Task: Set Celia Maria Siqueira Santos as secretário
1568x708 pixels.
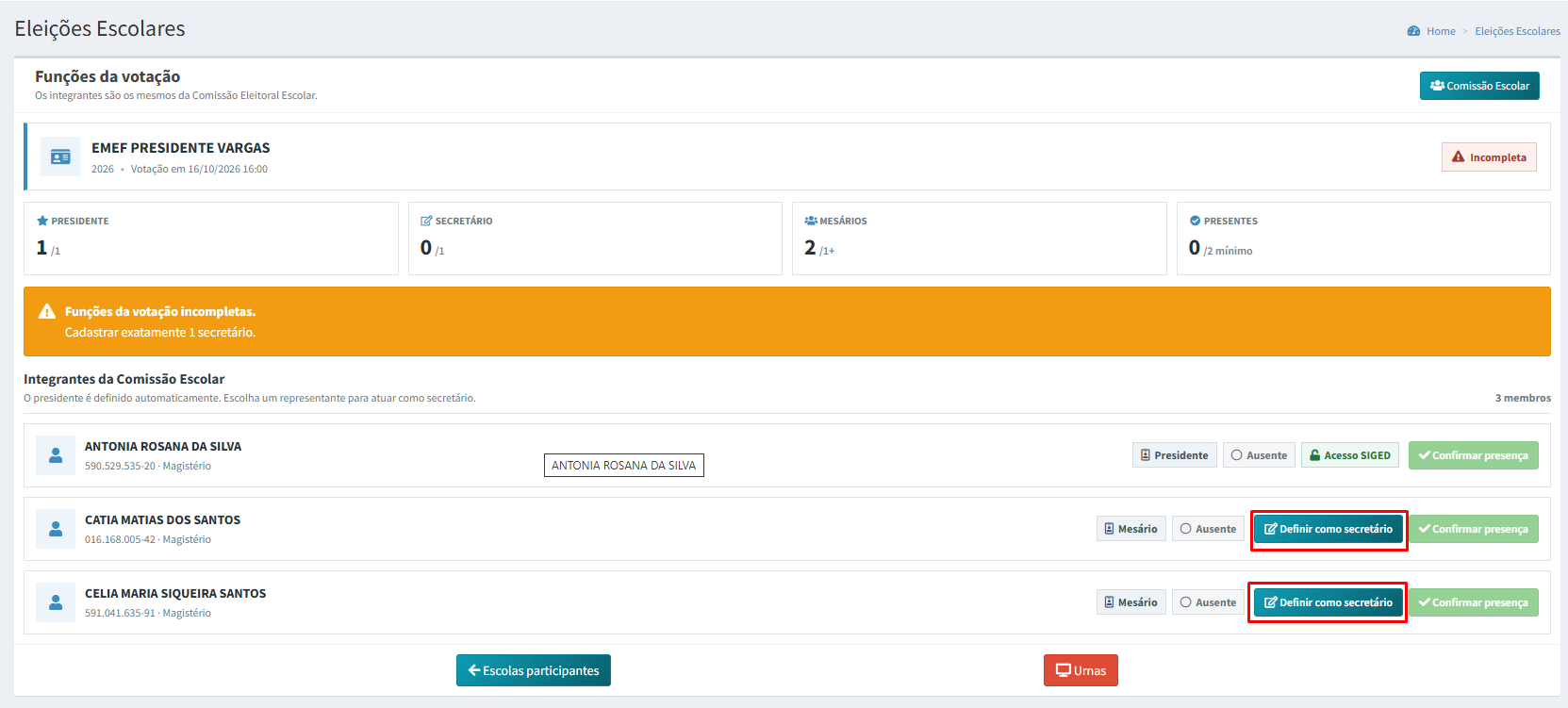Action: [x=1329, y=602]
